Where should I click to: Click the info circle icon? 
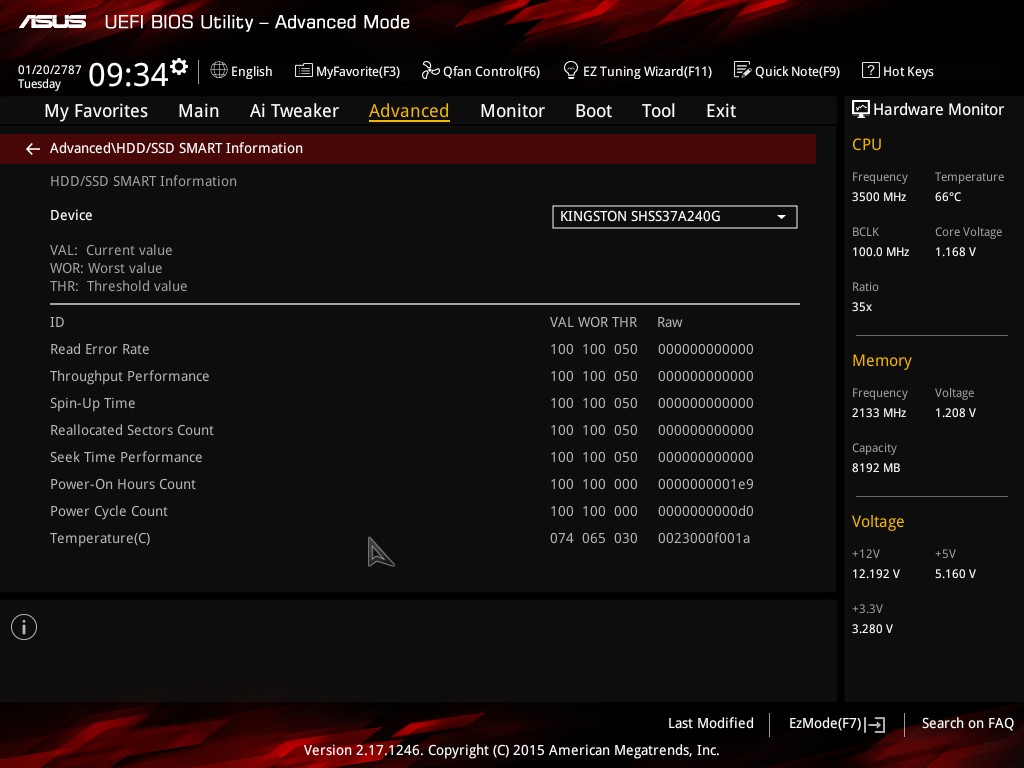[24, 627]
